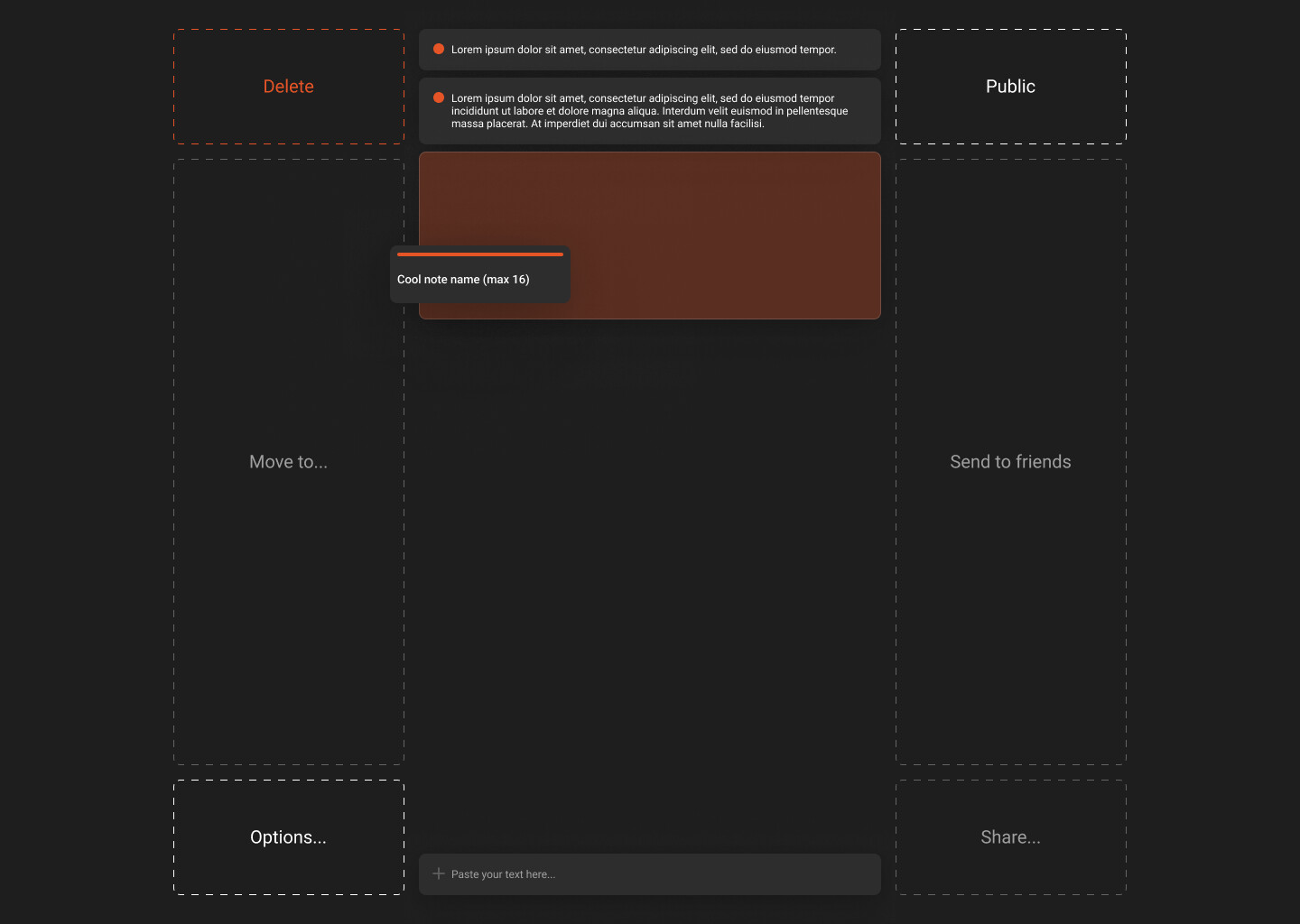Click the orange dot on first short note
1300x924 pixels.
tap(439, 49)
